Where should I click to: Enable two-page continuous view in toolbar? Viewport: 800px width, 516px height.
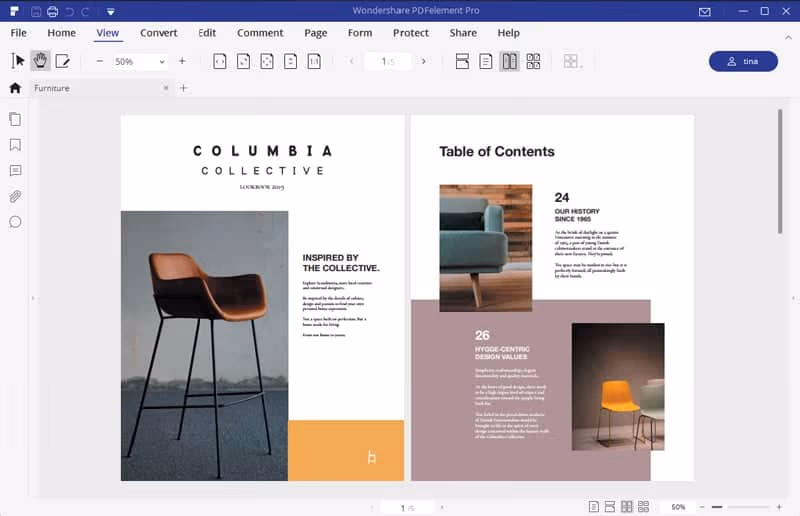point(533,61)
